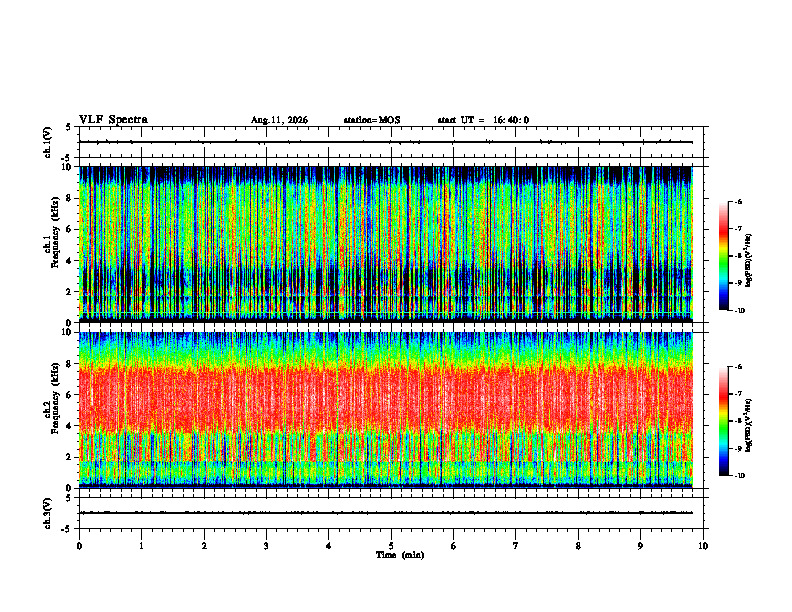Click the 10 minute tick on time axis
The image size is (792, 612).
(703, 546)
